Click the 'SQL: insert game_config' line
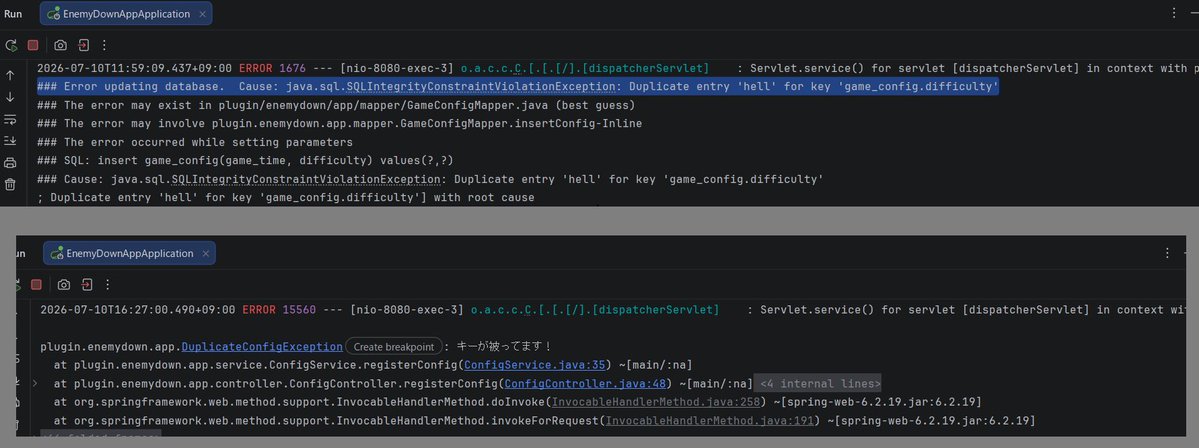1199x448 pixels. [x=245, y=161]
